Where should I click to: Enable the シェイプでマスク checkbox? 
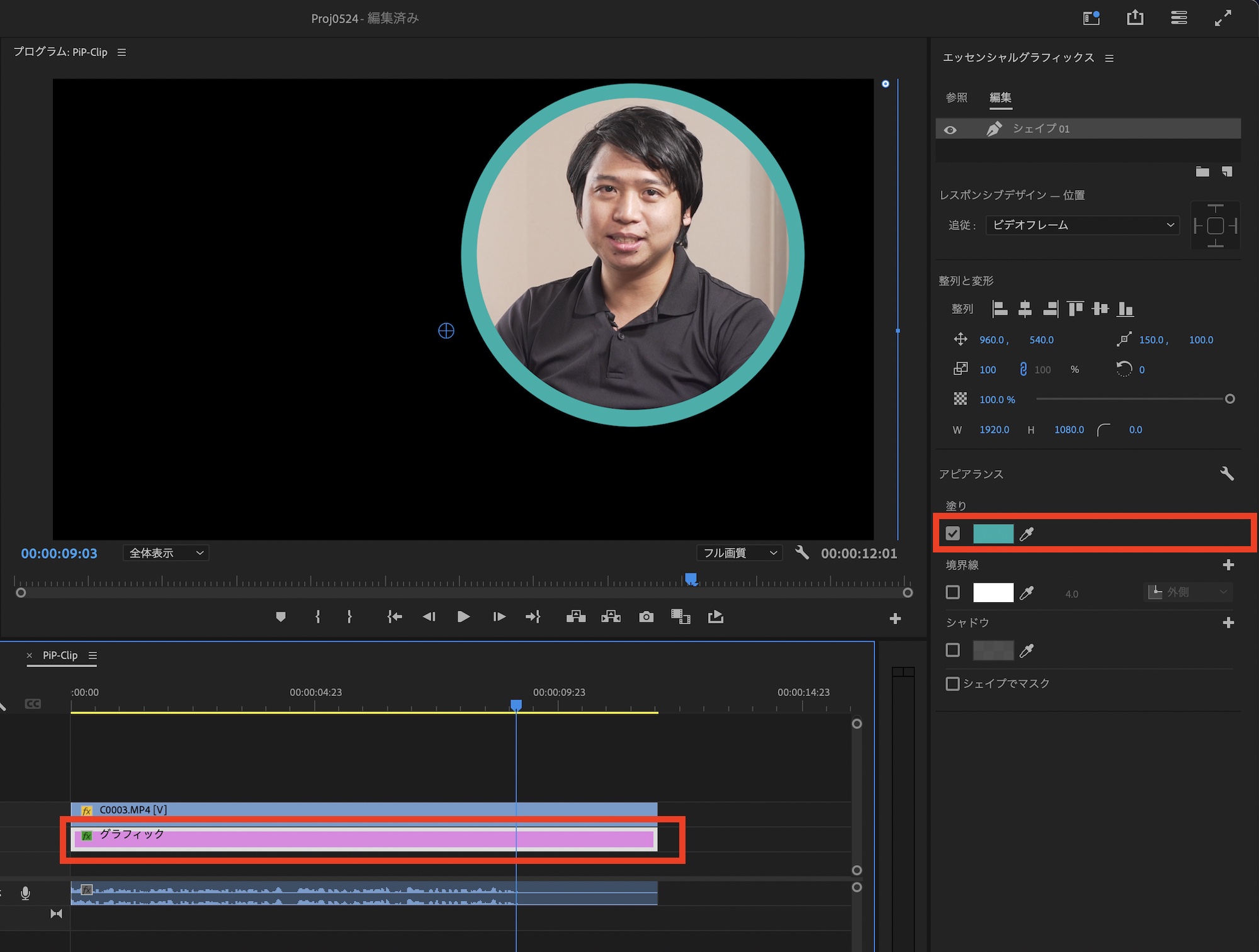click(x=953, y=683)
